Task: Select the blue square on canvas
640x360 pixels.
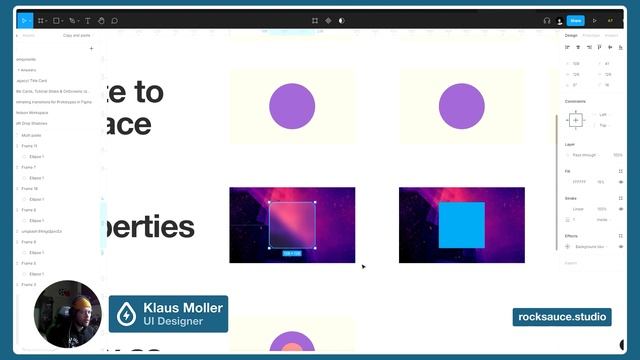Action: coord(462,225)
